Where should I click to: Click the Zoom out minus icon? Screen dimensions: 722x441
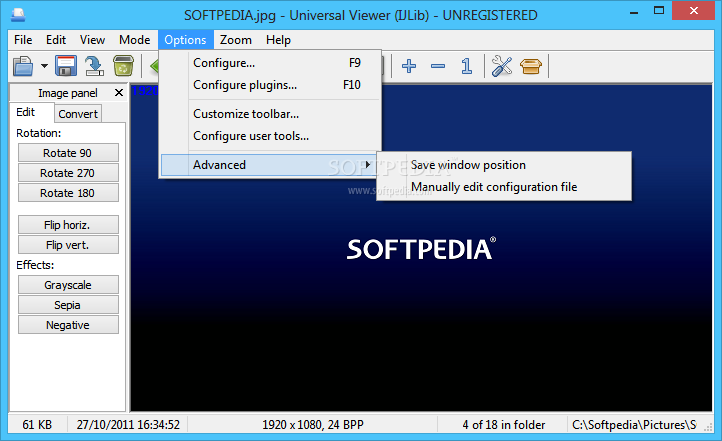point(438,66)
